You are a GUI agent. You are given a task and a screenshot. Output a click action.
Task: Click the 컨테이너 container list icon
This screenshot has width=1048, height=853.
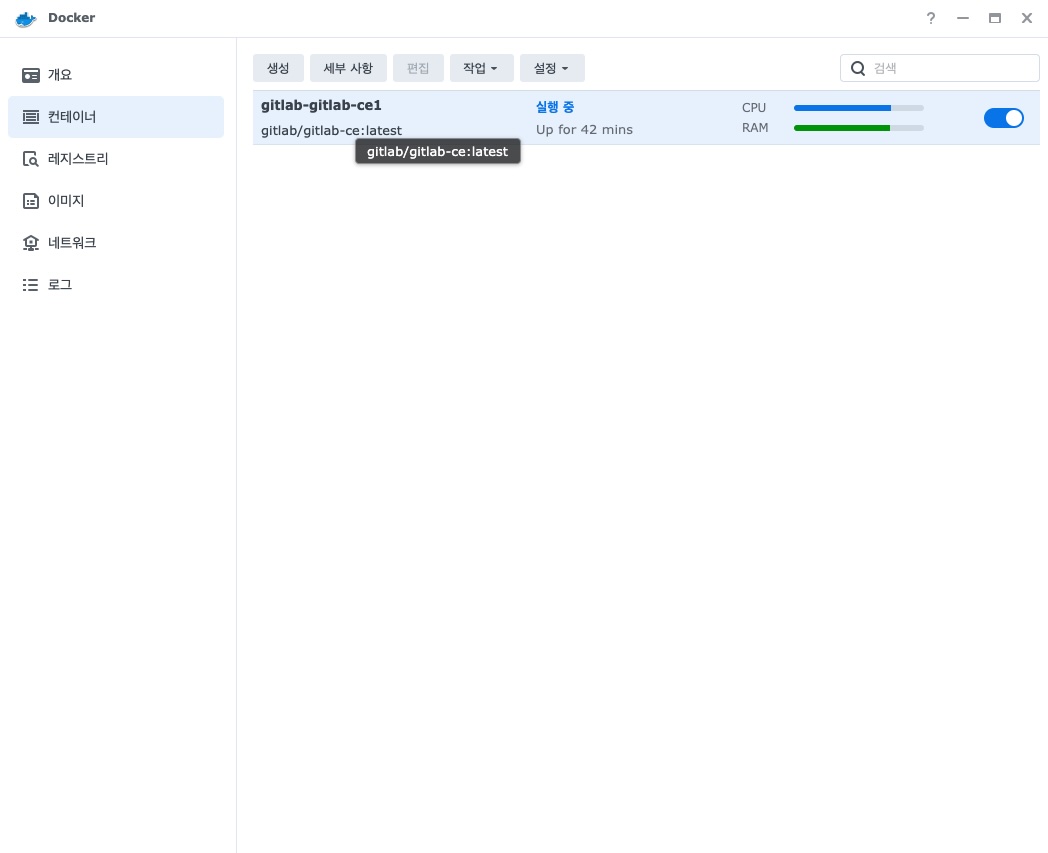tap(31, 117)
